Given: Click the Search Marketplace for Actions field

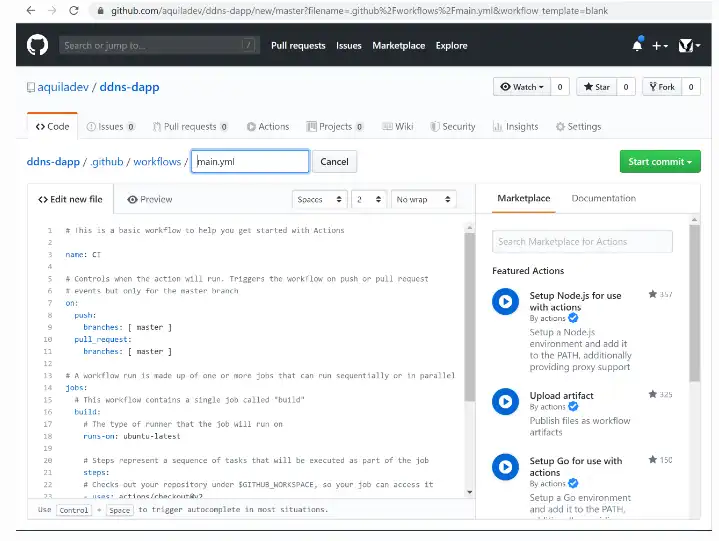Looking at the screenshot, I should tap(582, 242).
